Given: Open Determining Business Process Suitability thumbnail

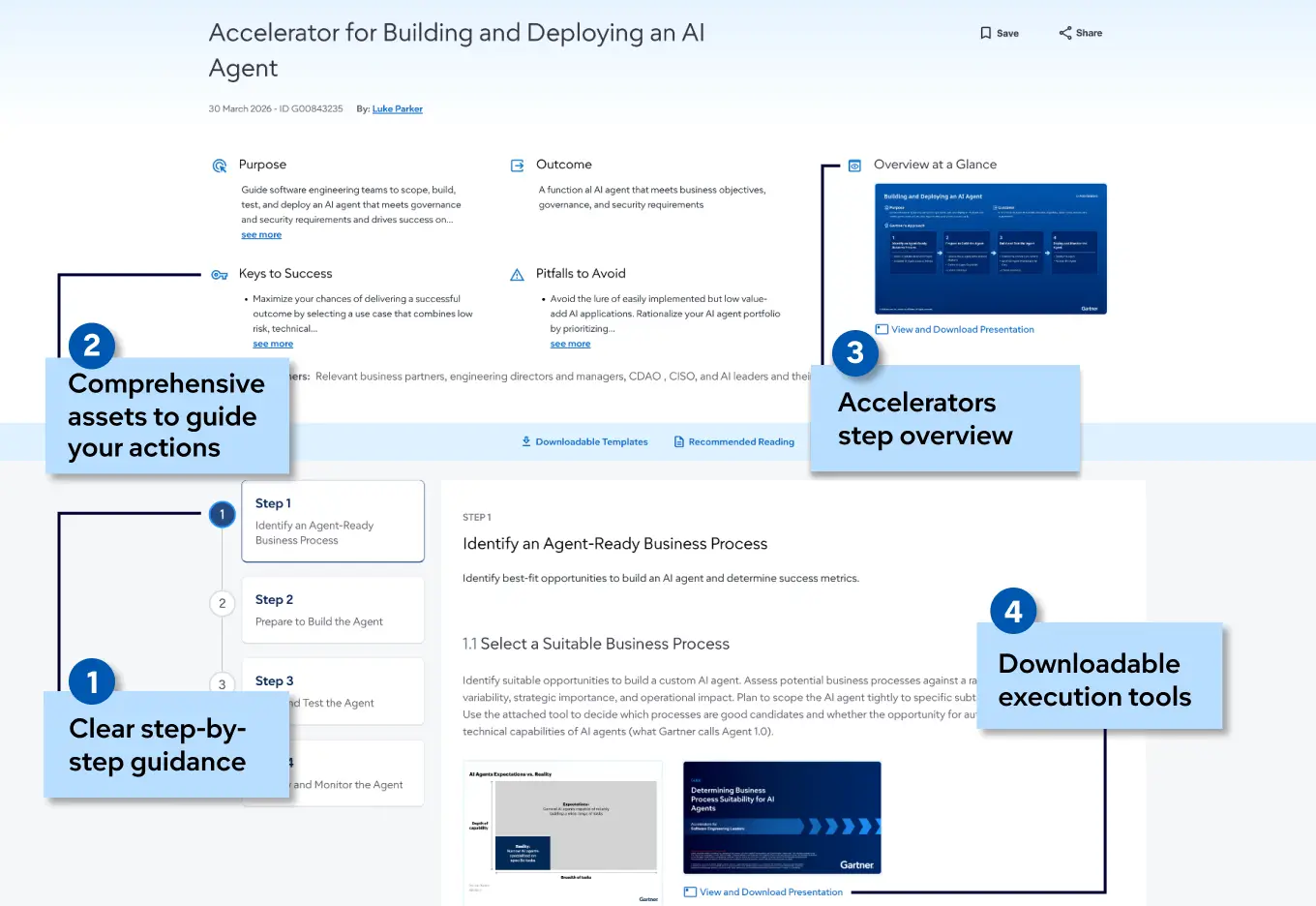Looking at the screenshot, I should [782, 818].
